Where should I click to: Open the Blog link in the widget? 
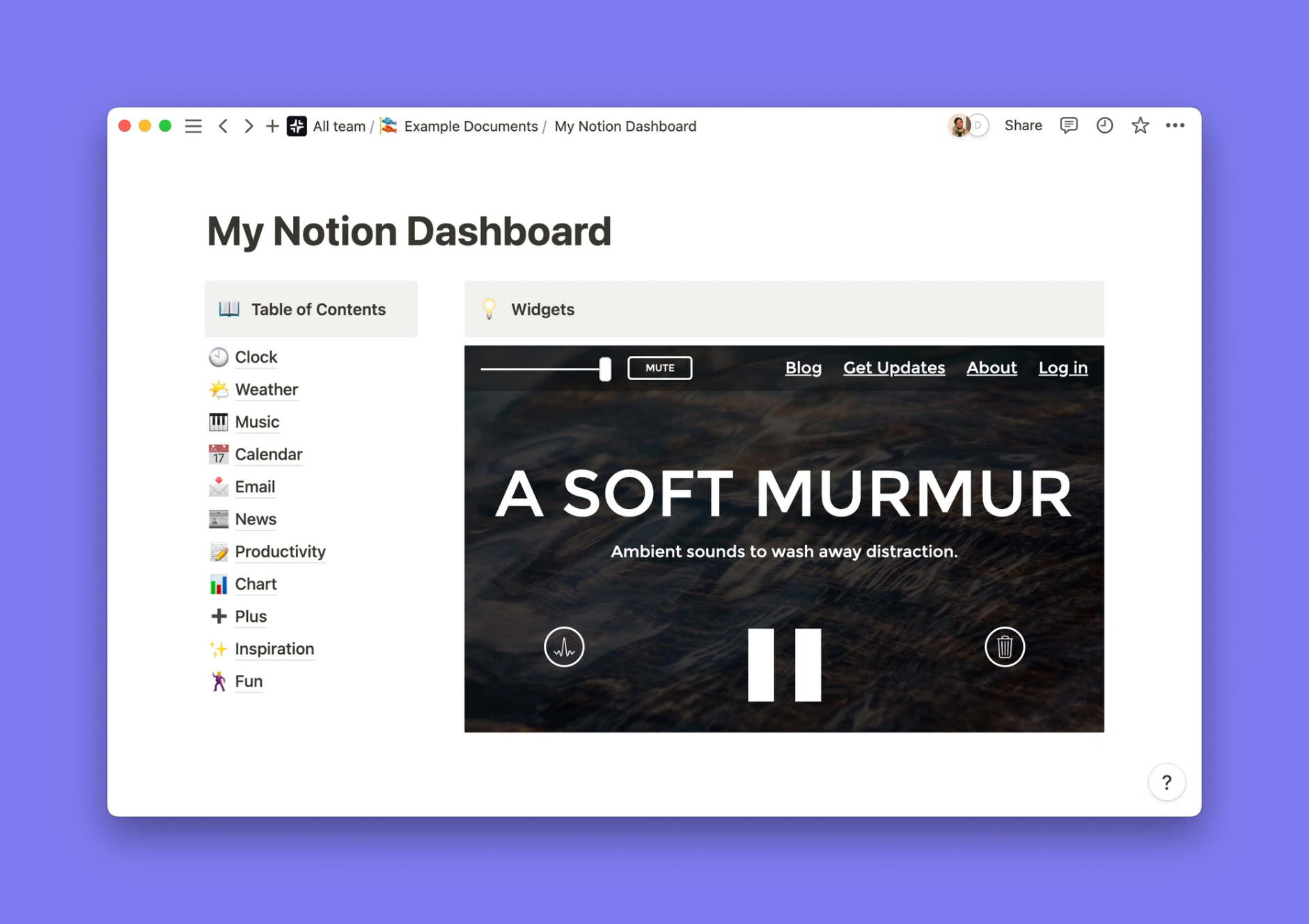[x=804, y=368]
